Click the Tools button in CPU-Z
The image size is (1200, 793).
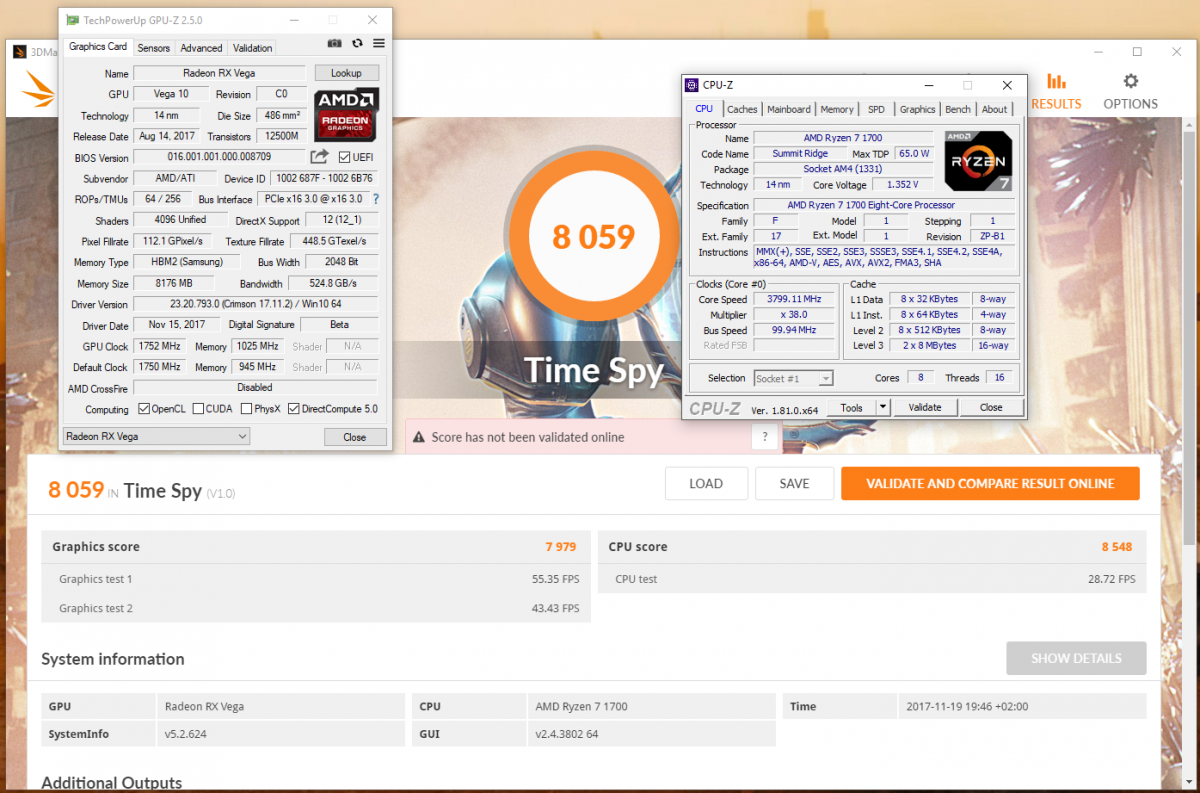pyautogui.click(x=851, y=407)
